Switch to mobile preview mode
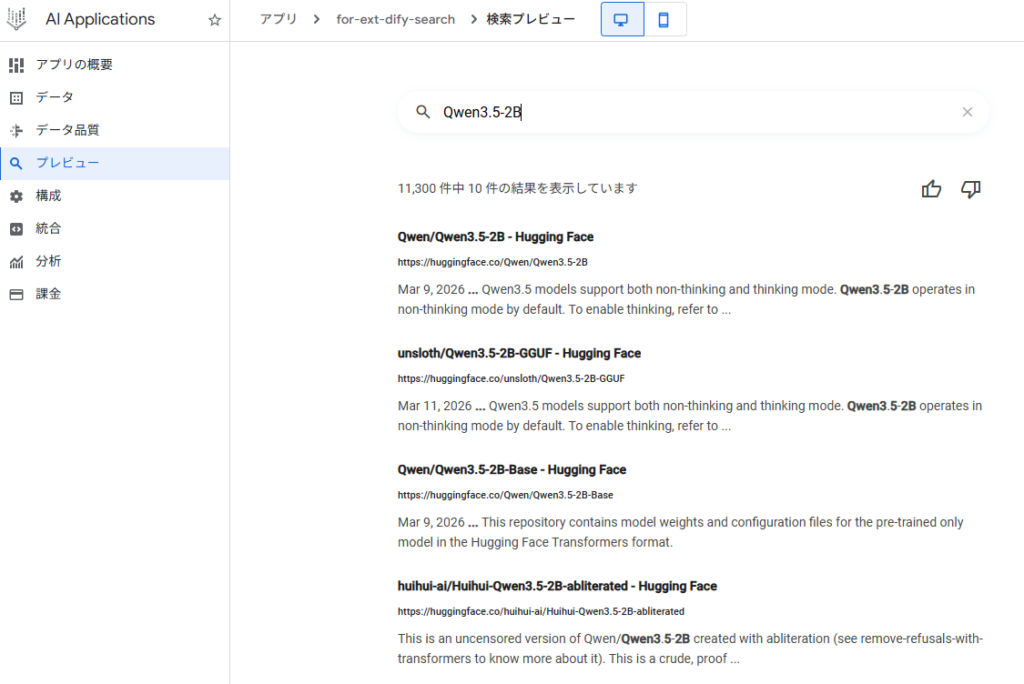This screenshot has width=1024, height=684. [x=664, y=20]
